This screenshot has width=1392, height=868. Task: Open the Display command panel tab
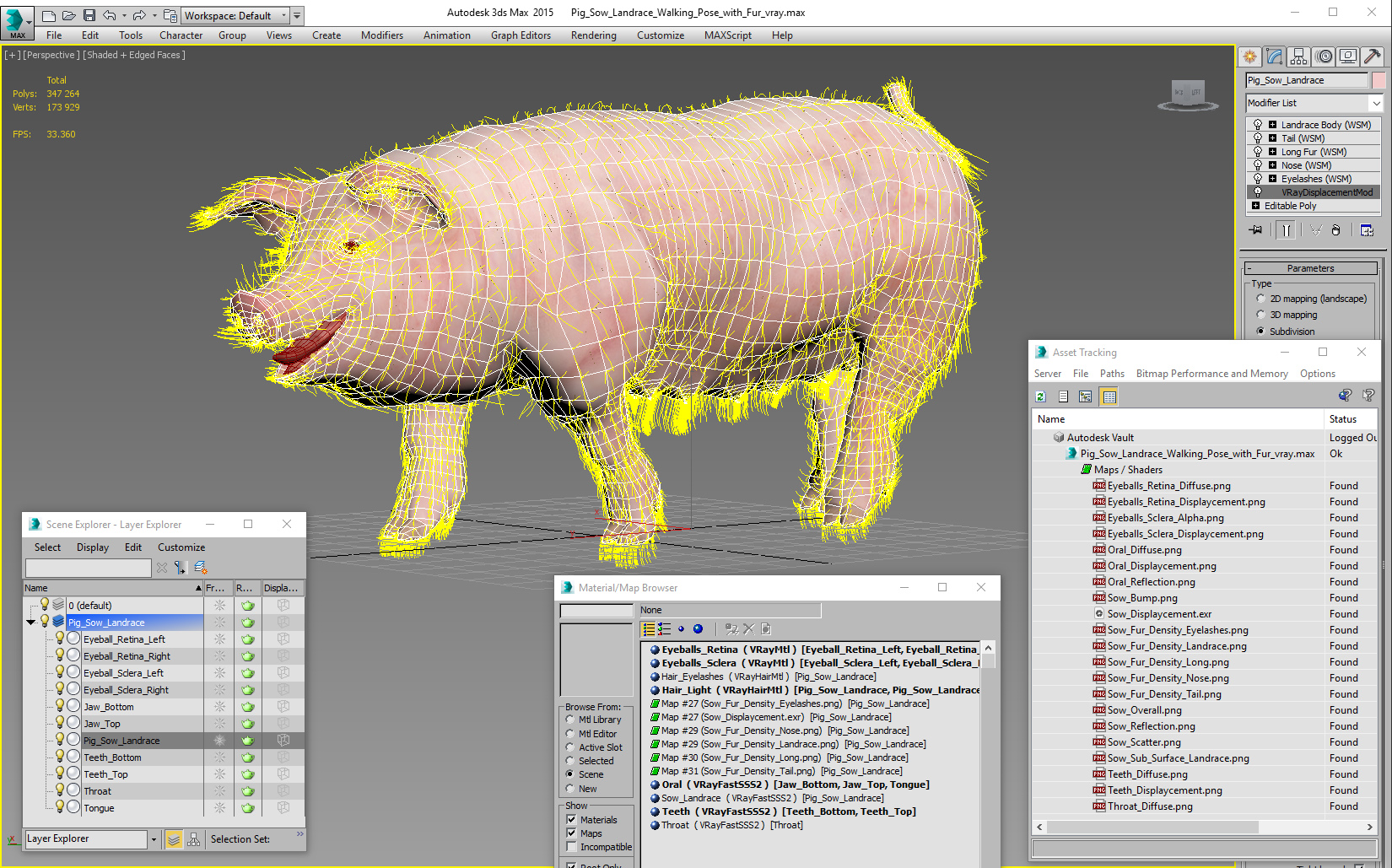tap(1348, 57)
